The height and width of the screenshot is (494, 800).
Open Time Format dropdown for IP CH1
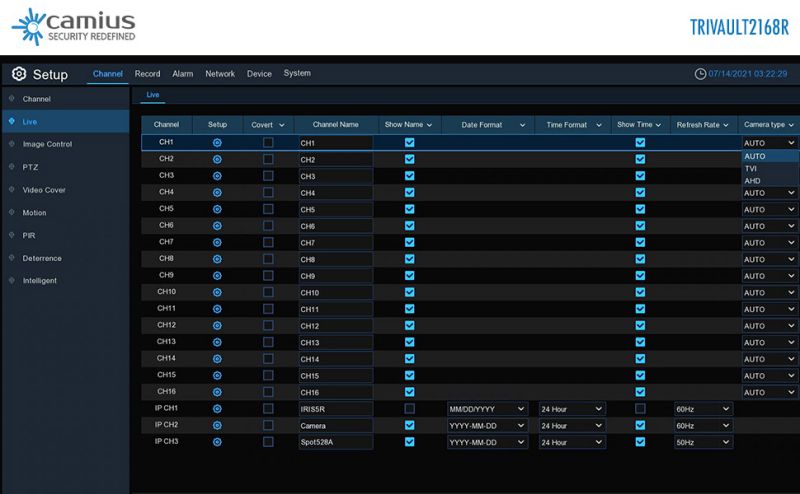(572, 409)
